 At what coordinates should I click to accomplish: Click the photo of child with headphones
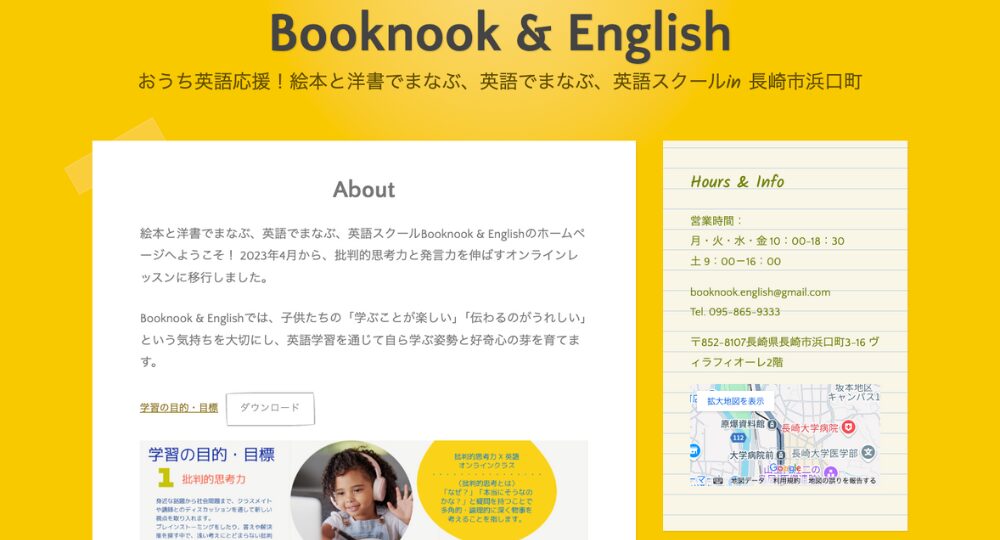click(352, 491)
